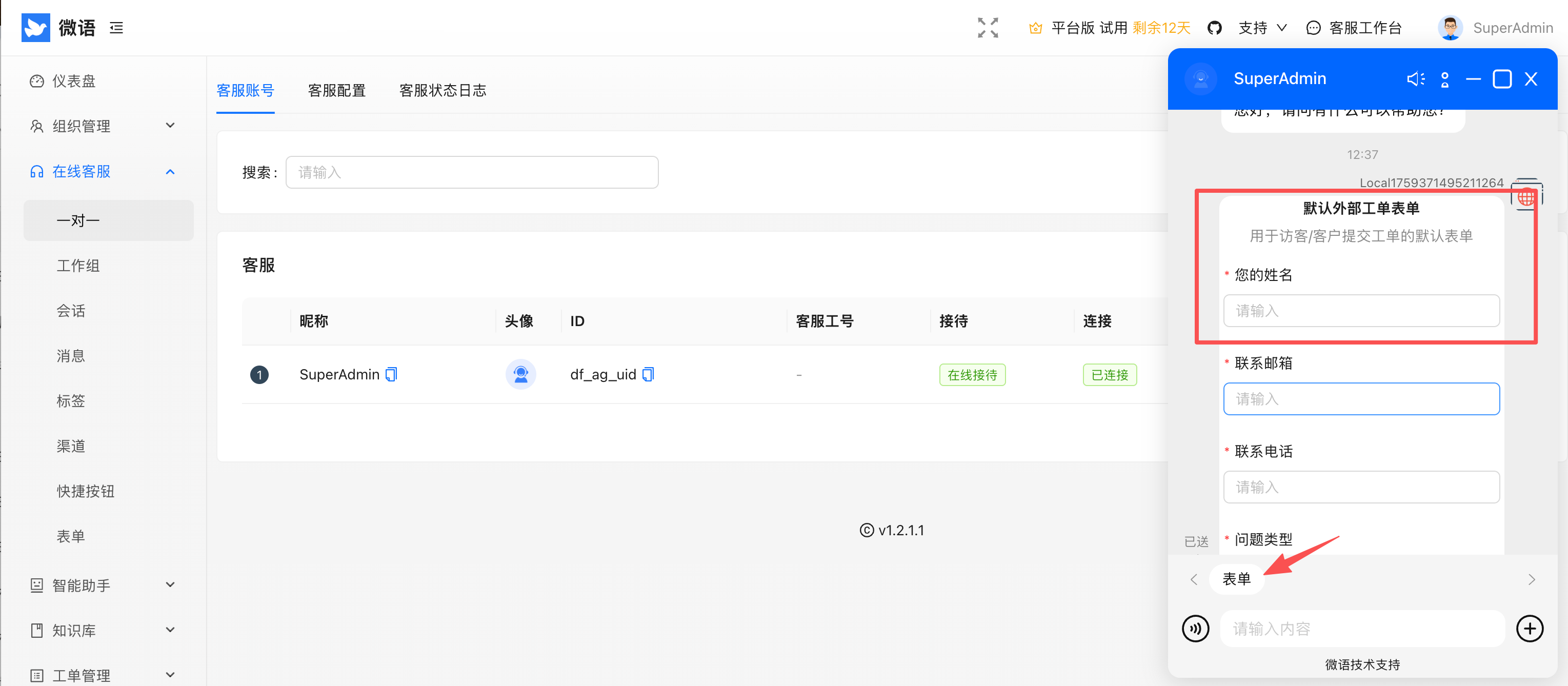Switch to the 客服配置 tab
The image size is (1568, 686).
(x=336, y=90)
